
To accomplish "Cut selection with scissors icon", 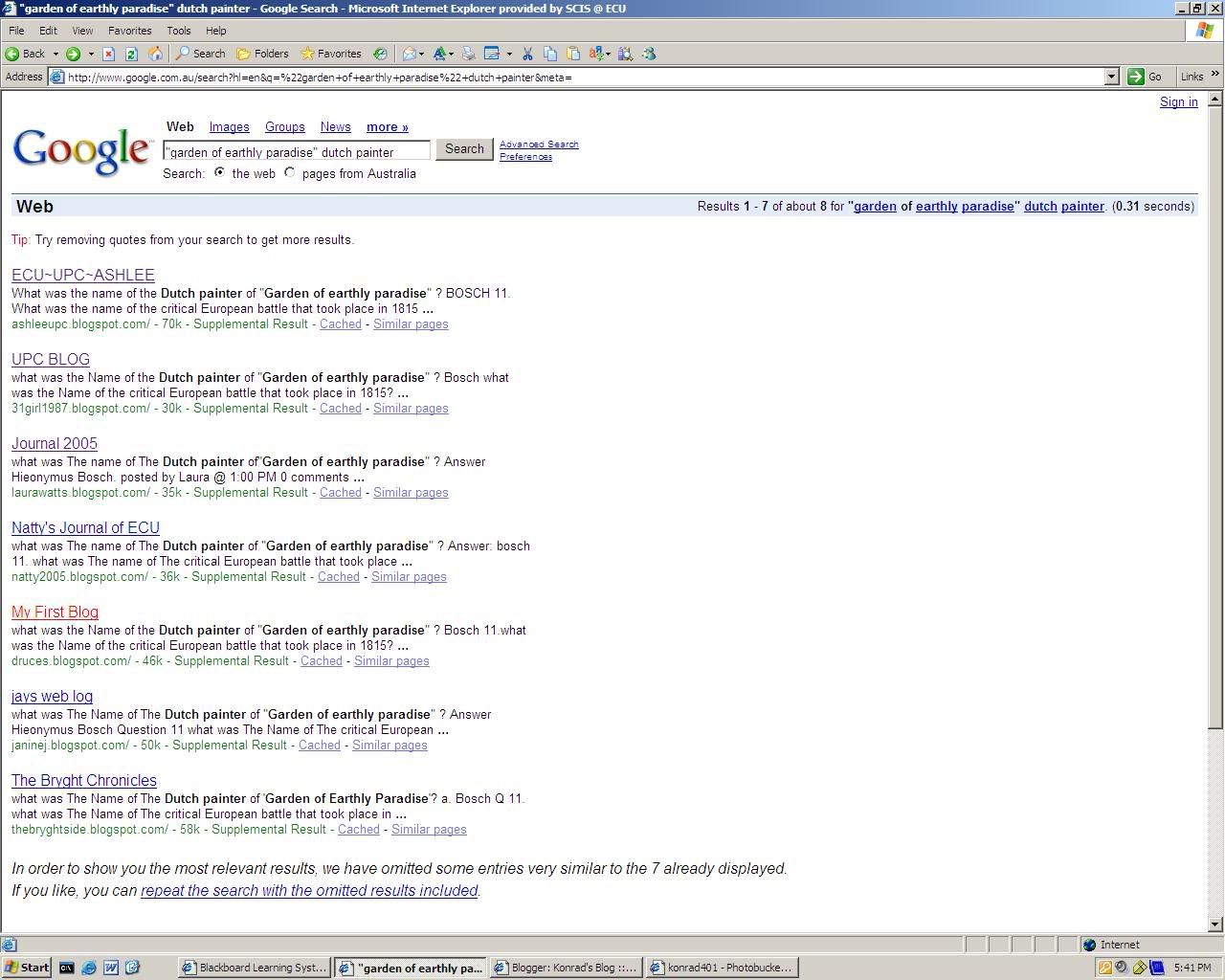I will coord(527,54).
